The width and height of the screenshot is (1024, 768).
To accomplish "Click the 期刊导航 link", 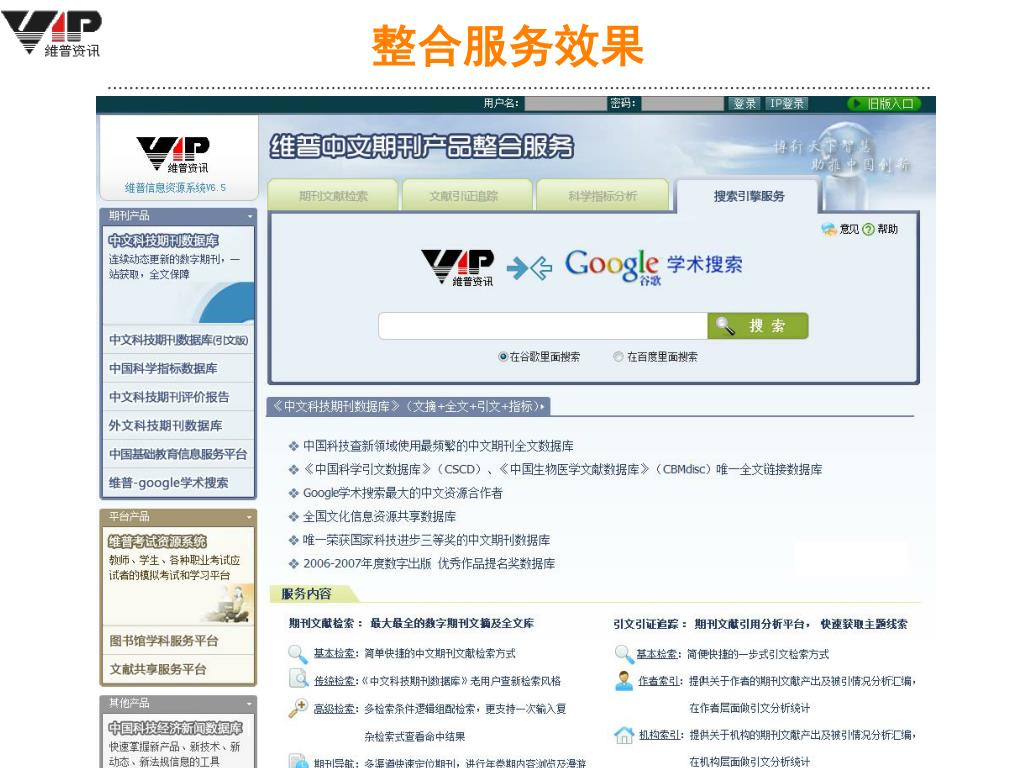I will [x=334, y=763].
